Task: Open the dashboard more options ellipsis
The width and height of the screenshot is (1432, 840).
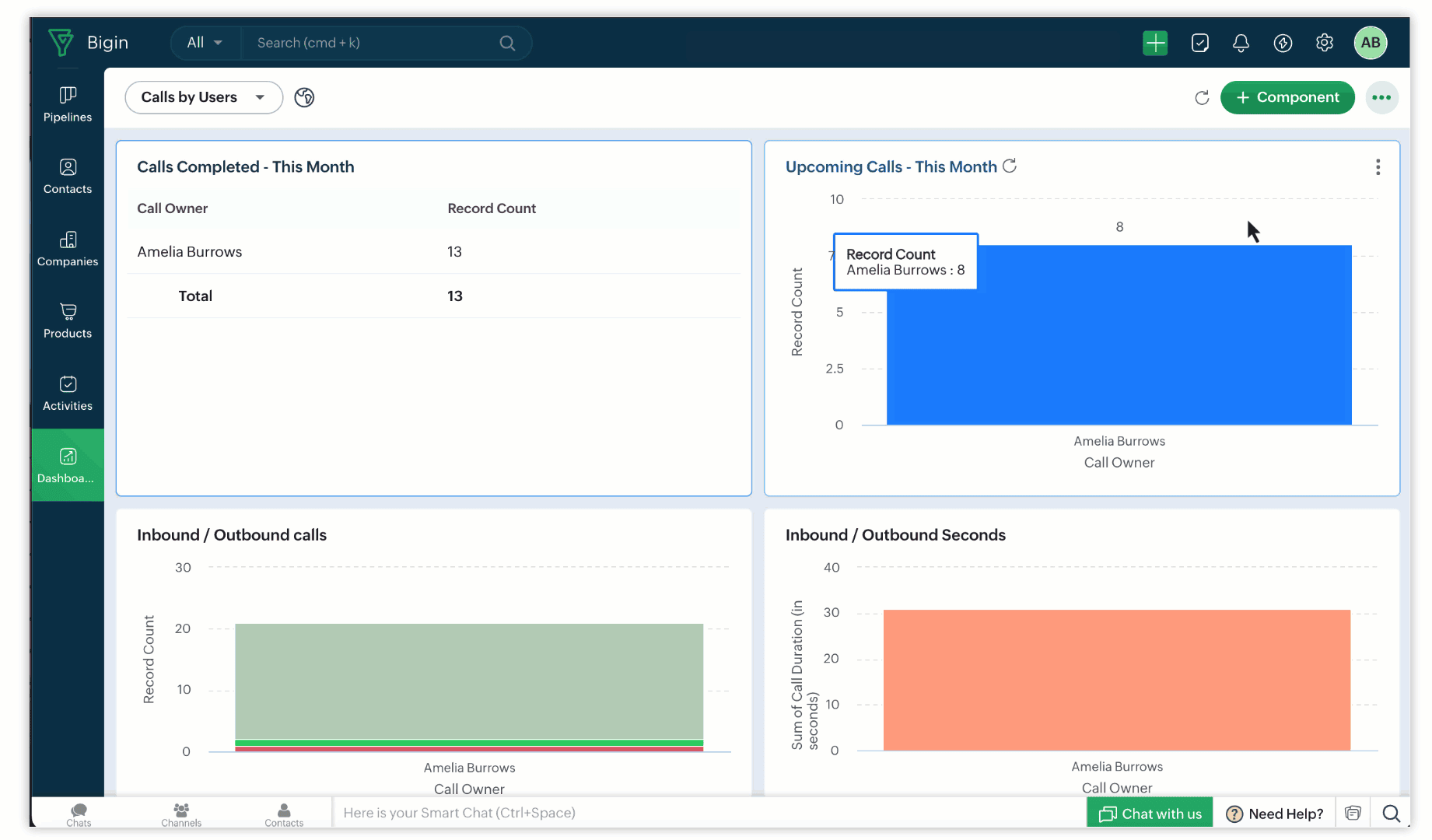Action: click(1381, 97)
